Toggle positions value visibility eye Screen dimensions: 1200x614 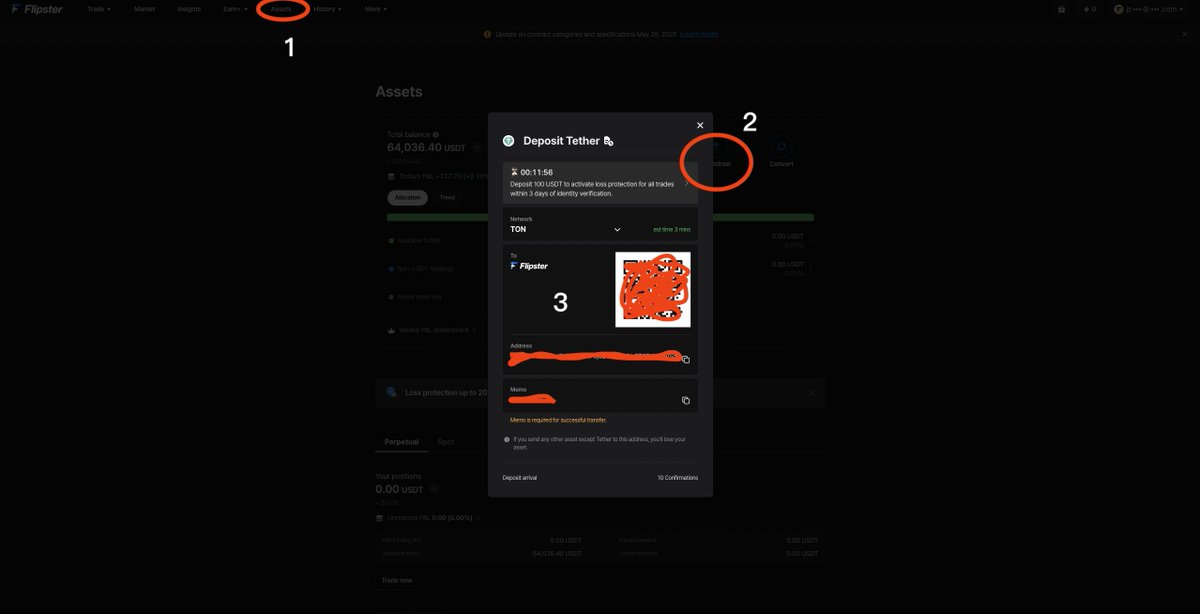tap(434, 490)
